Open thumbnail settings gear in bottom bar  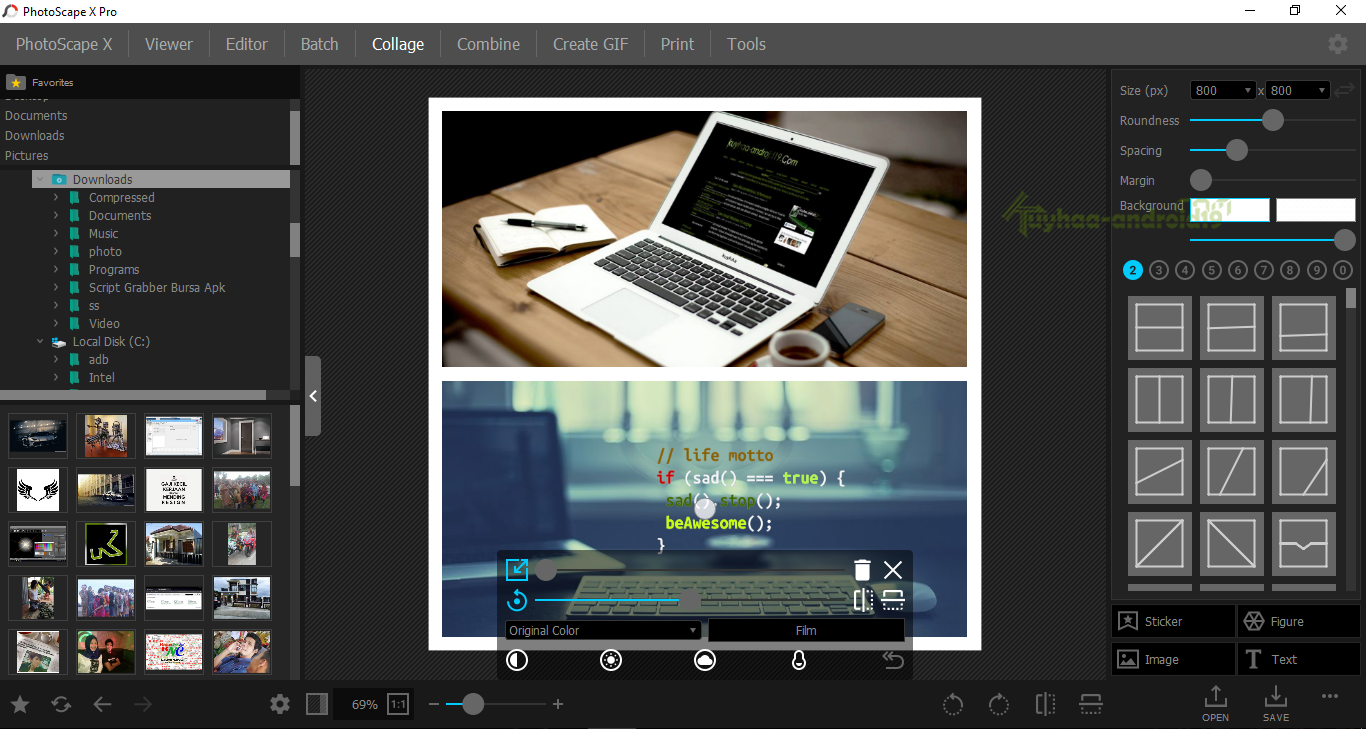(280, 705)
